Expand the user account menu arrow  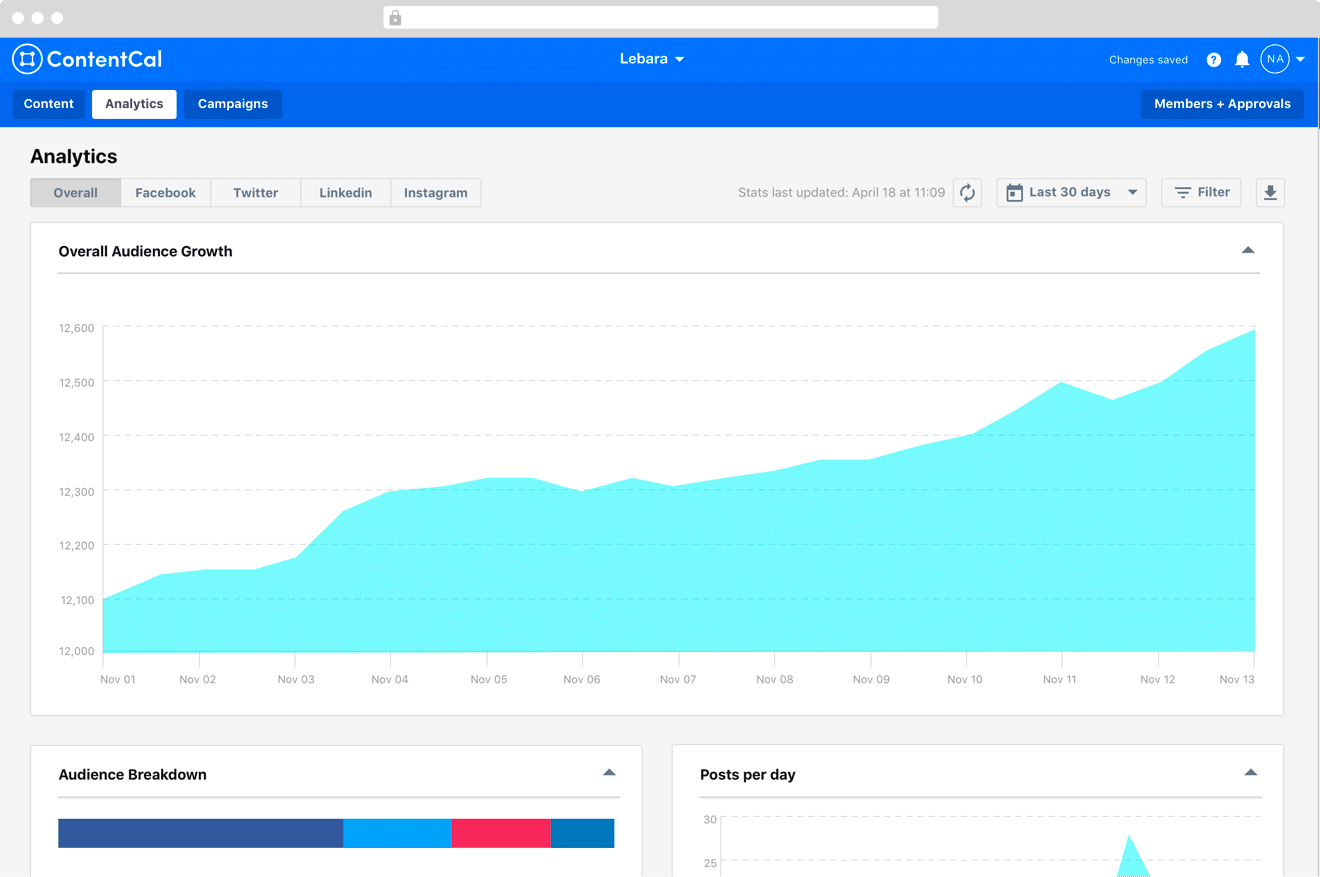[1300, 60]
